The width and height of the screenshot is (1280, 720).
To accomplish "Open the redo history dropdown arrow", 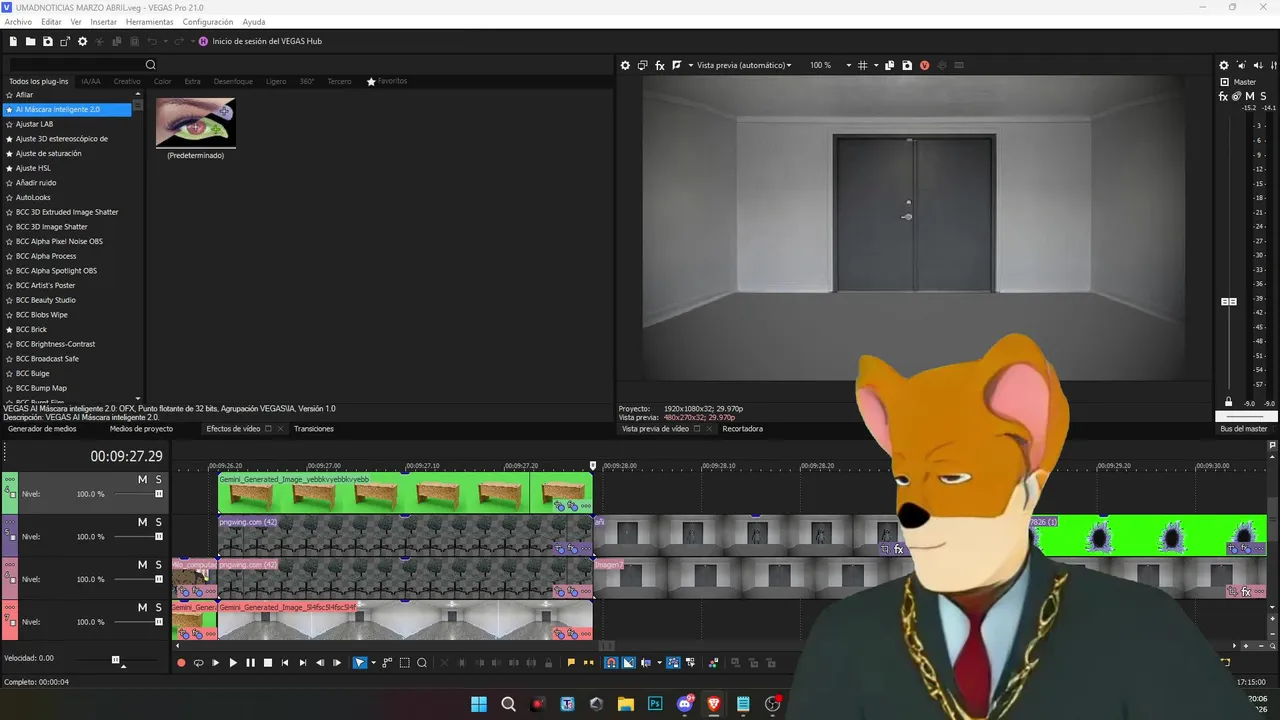I will coord(191,41).
